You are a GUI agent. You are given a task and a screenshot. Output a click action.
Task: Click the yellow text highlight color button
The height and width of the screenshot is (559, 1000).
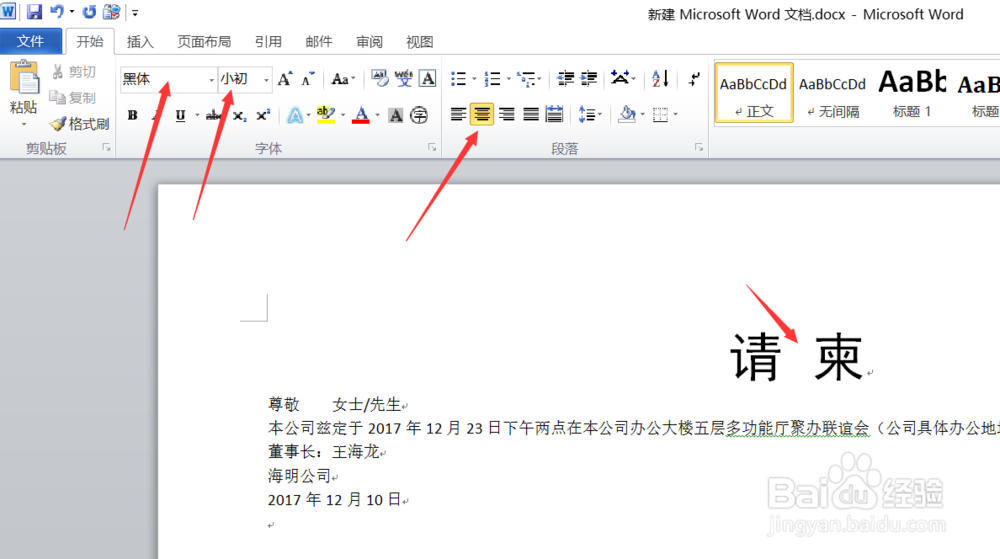coord(326,115)
